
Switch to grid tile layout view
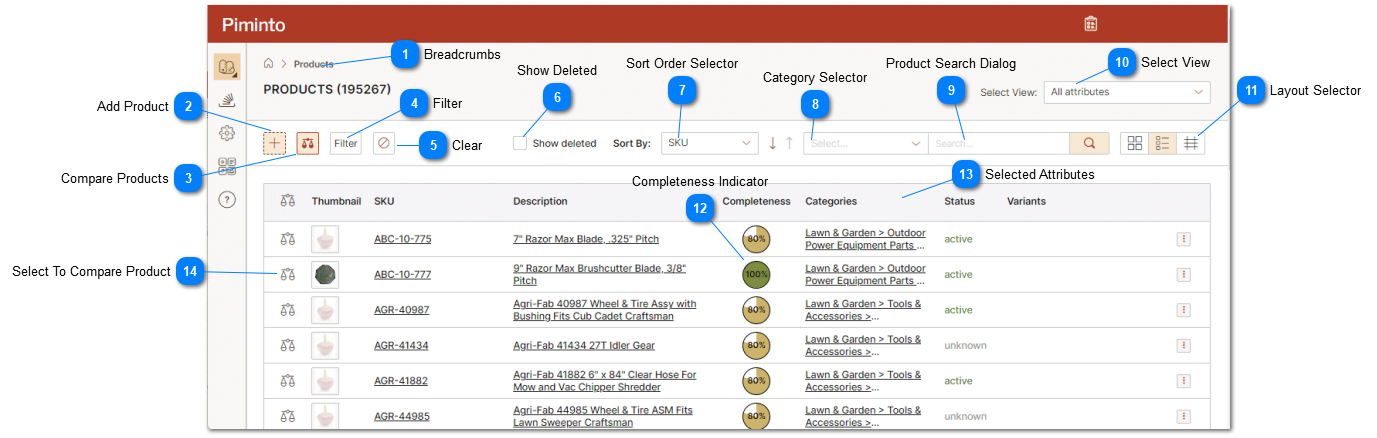[1135, 143]
